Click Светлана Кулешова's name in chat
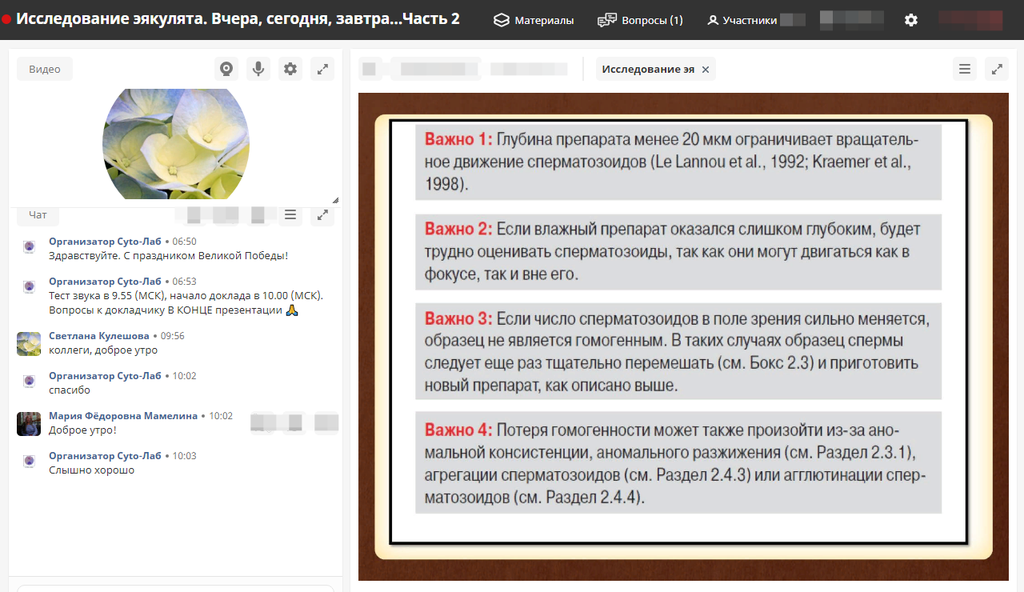The height and width of the screenshot is (592, 1024). pos(99,336)
